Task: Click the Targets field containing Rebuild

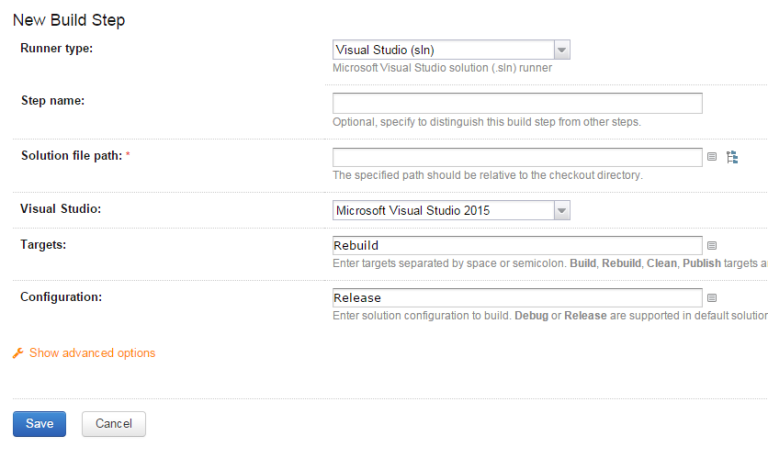Action: tap(517, 245)
